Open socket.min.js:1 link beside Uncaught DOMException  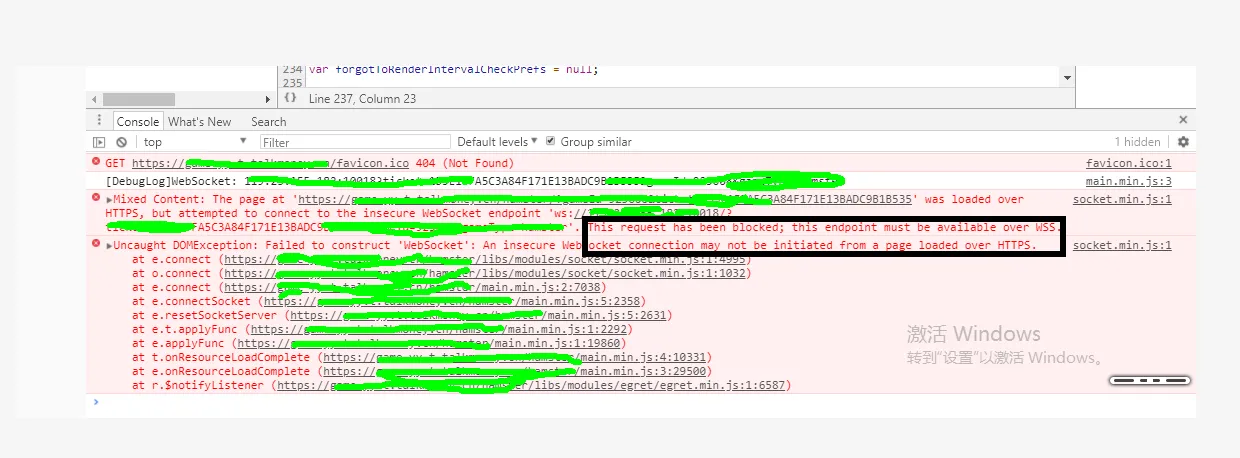(x=1122, y=245)
